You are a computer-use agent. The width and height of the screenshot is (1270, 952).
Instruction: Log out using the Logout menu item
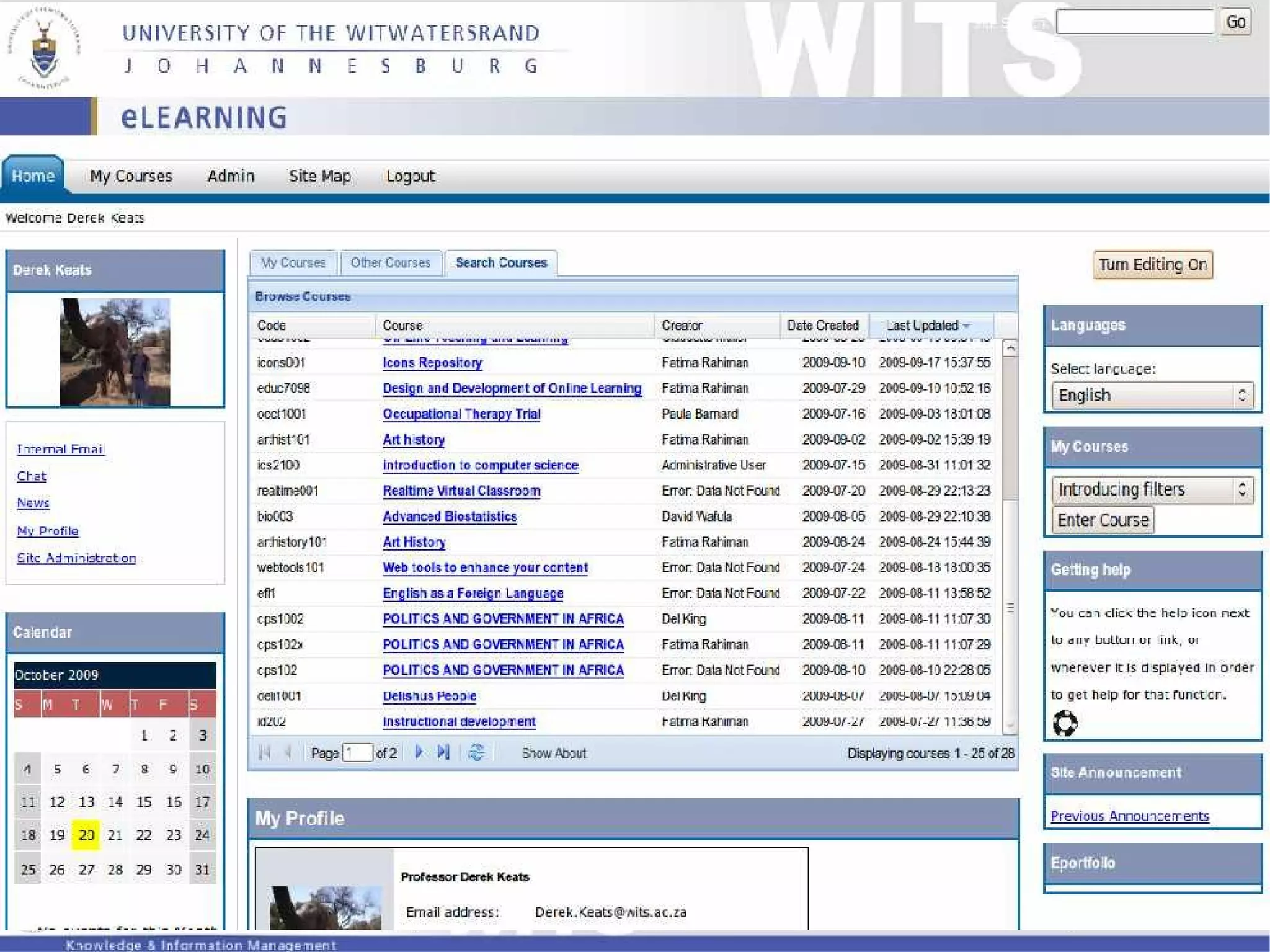coord(411,176)
